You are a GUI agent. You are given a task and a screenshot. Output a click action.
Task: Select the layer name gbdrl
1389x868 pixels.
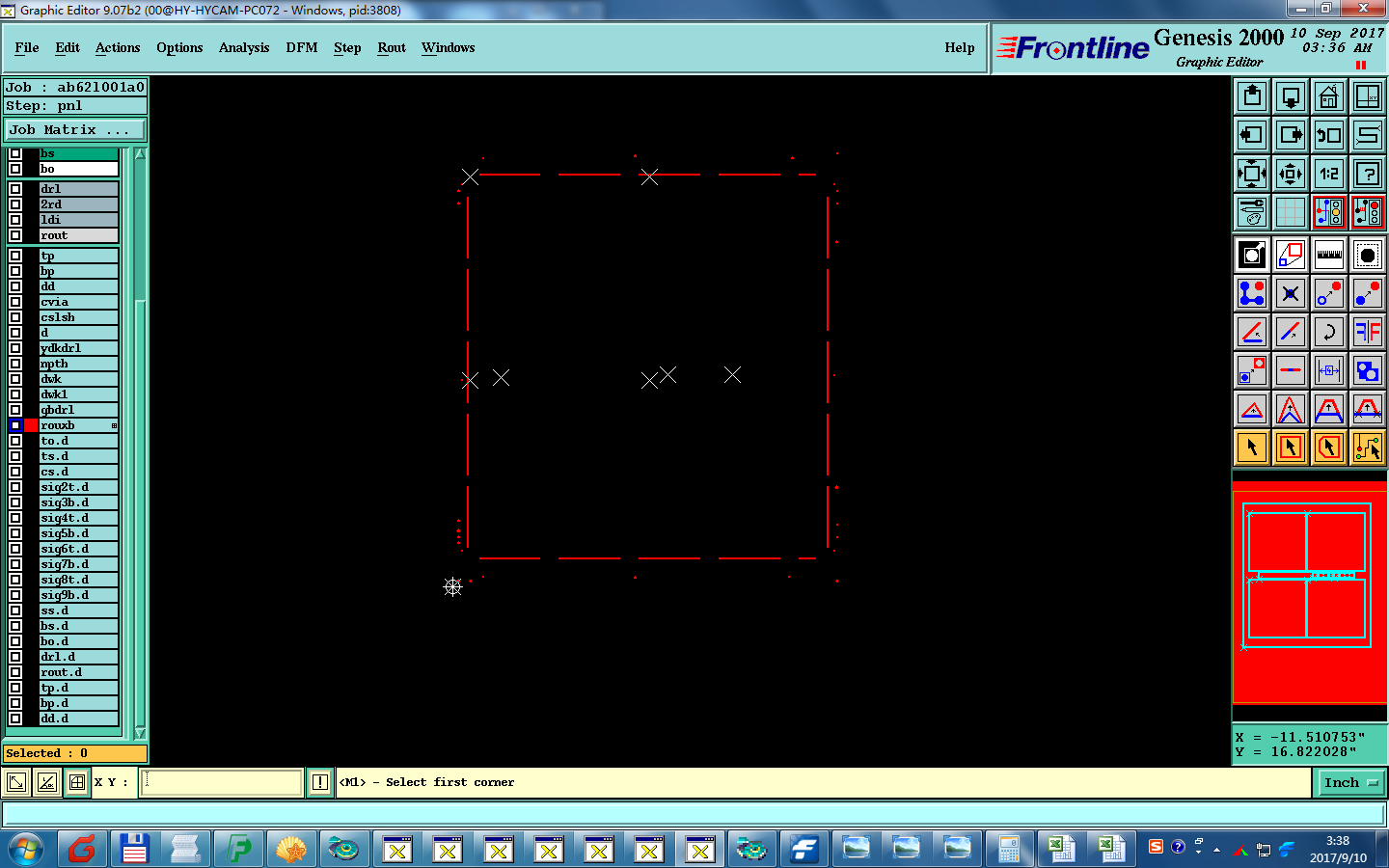tap(78, 410)
